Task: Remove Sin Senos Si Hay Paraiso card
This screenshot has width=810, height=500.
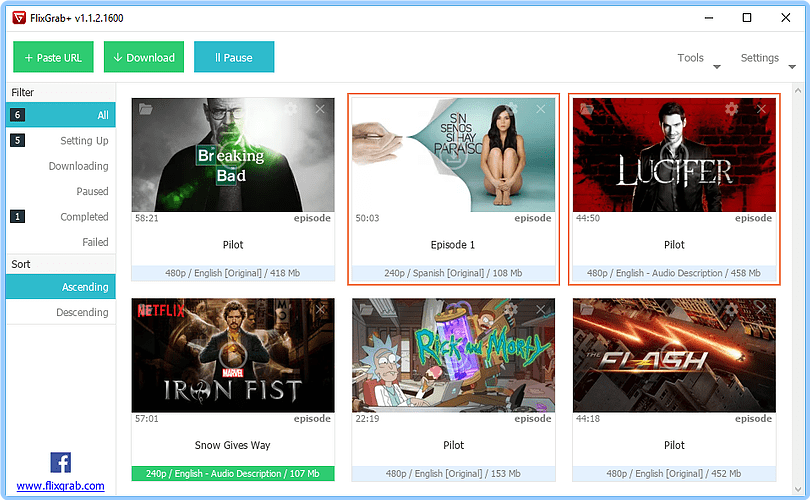Action: click(x=541, y=109)
